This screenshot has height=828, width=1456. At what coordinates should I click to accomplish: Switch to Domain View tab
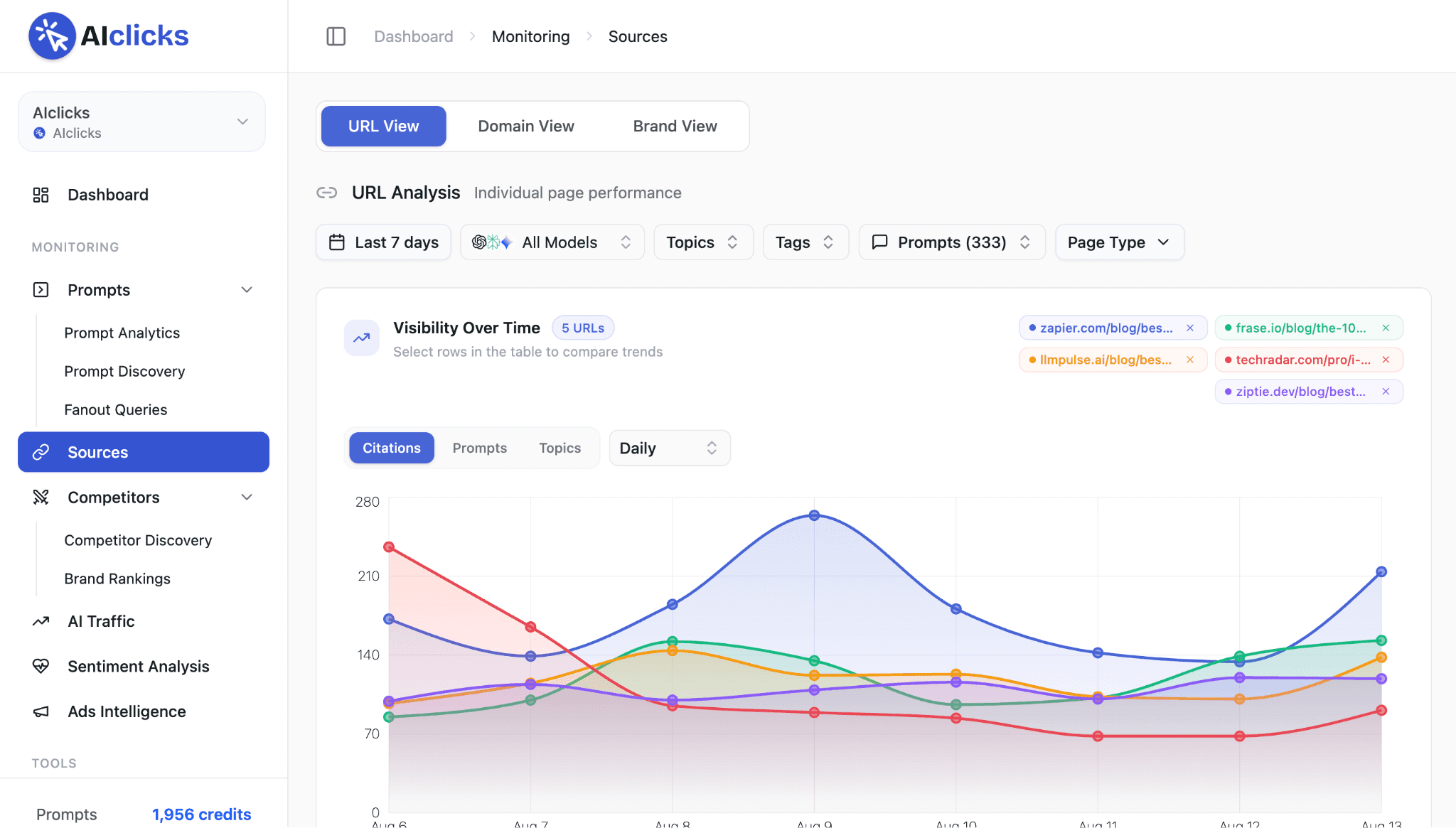click(x=526, y=126)
